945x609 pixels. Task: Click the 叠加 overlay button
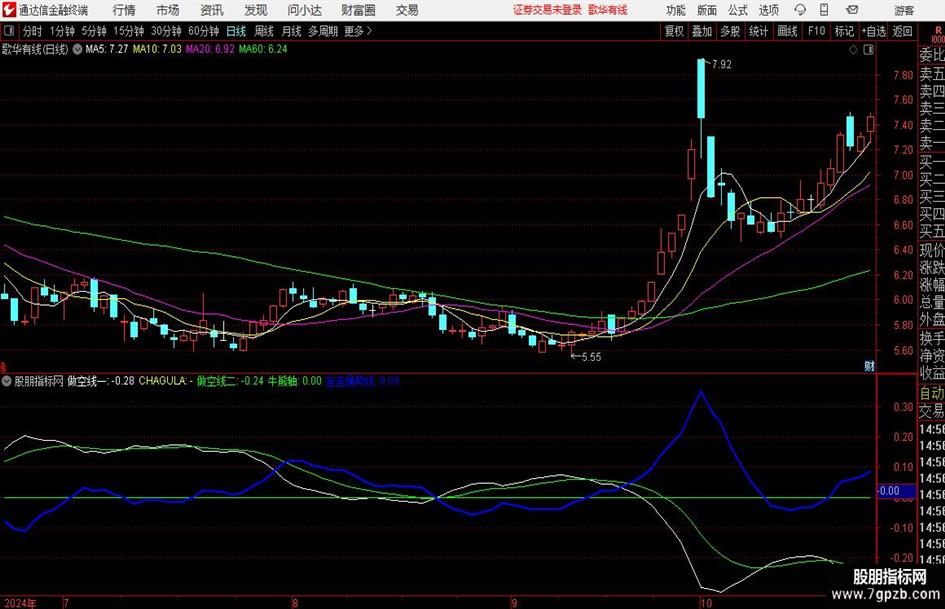[702, 31]
